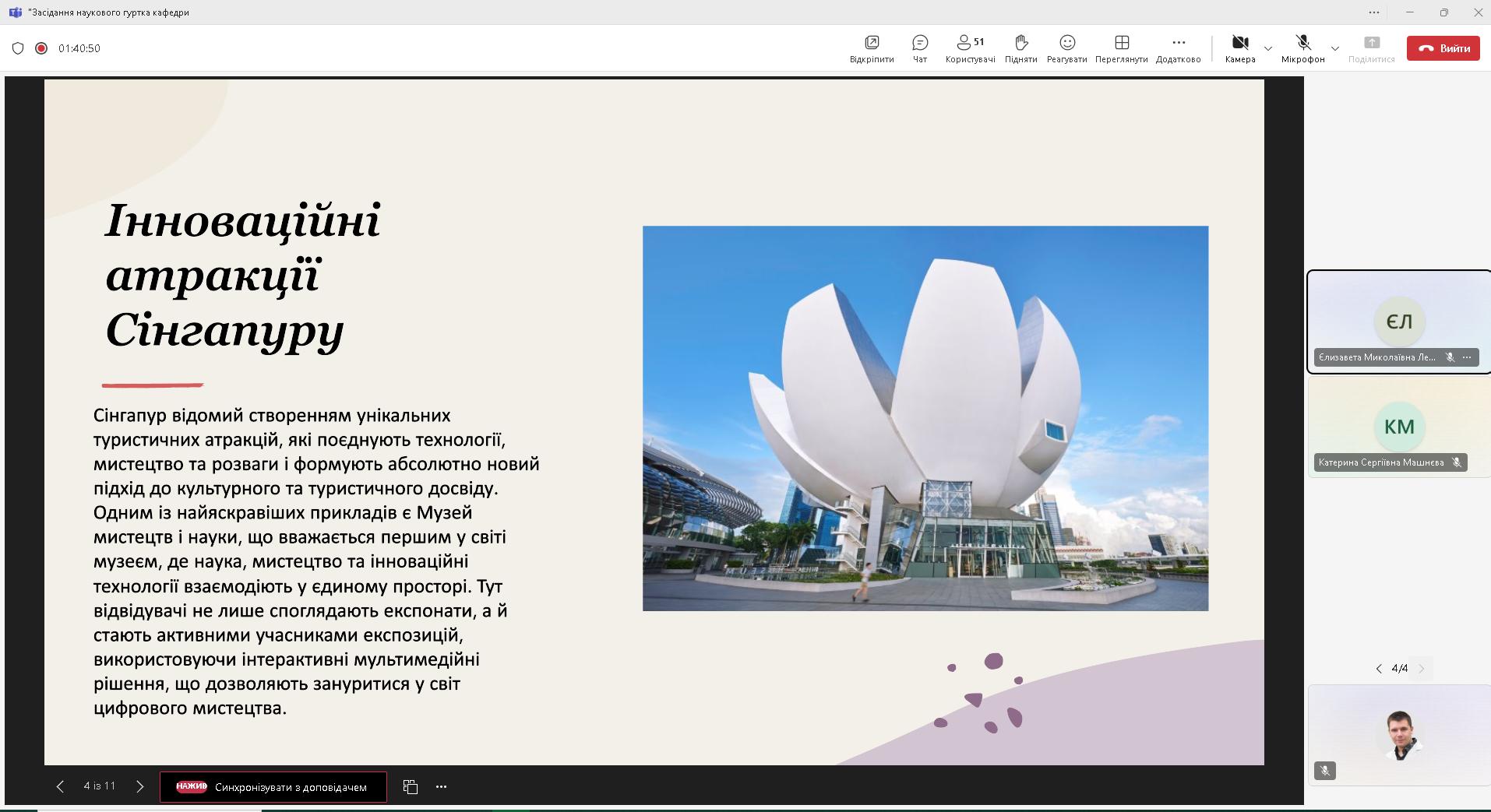Open Реагувати reactions menu
This screenshot has height=812, width=1491.
tap(1066, 48)
